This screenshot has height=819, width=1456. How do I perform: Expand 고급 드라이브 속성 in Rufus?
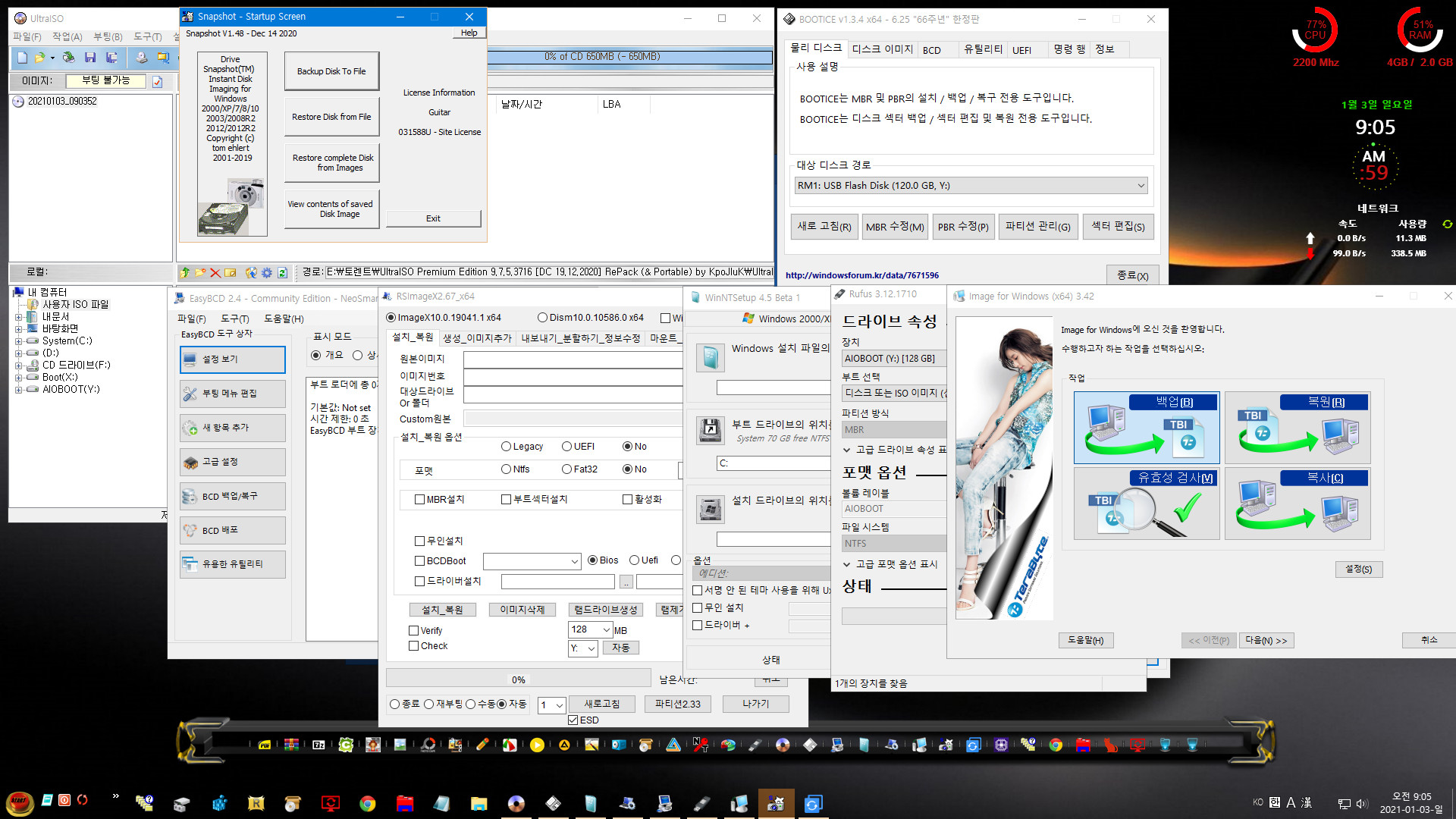[847, 450]
